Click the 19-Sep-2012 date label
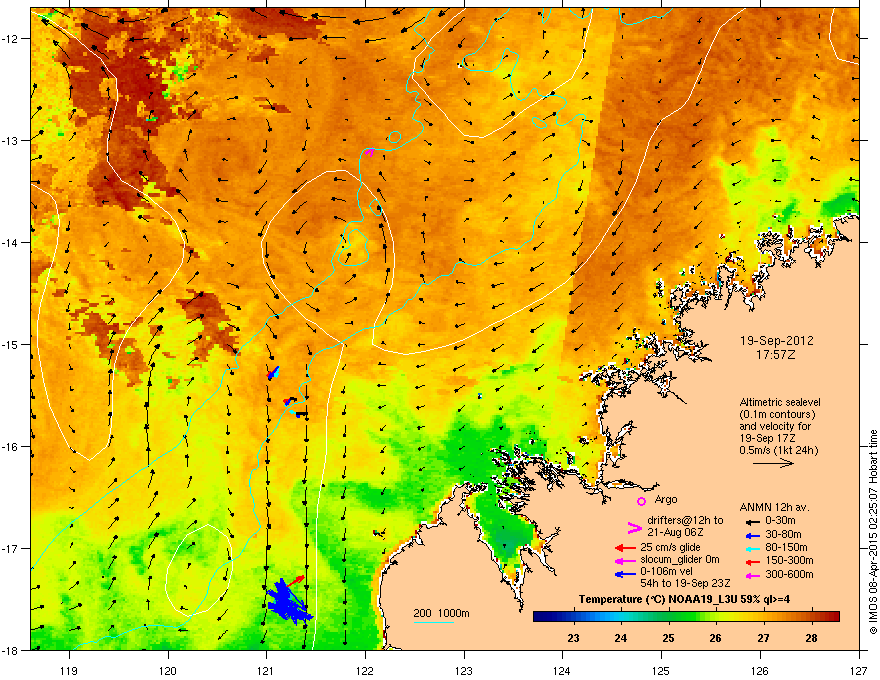Image resolution: width=880 pixels, height=680 pixels. [777, 341]
